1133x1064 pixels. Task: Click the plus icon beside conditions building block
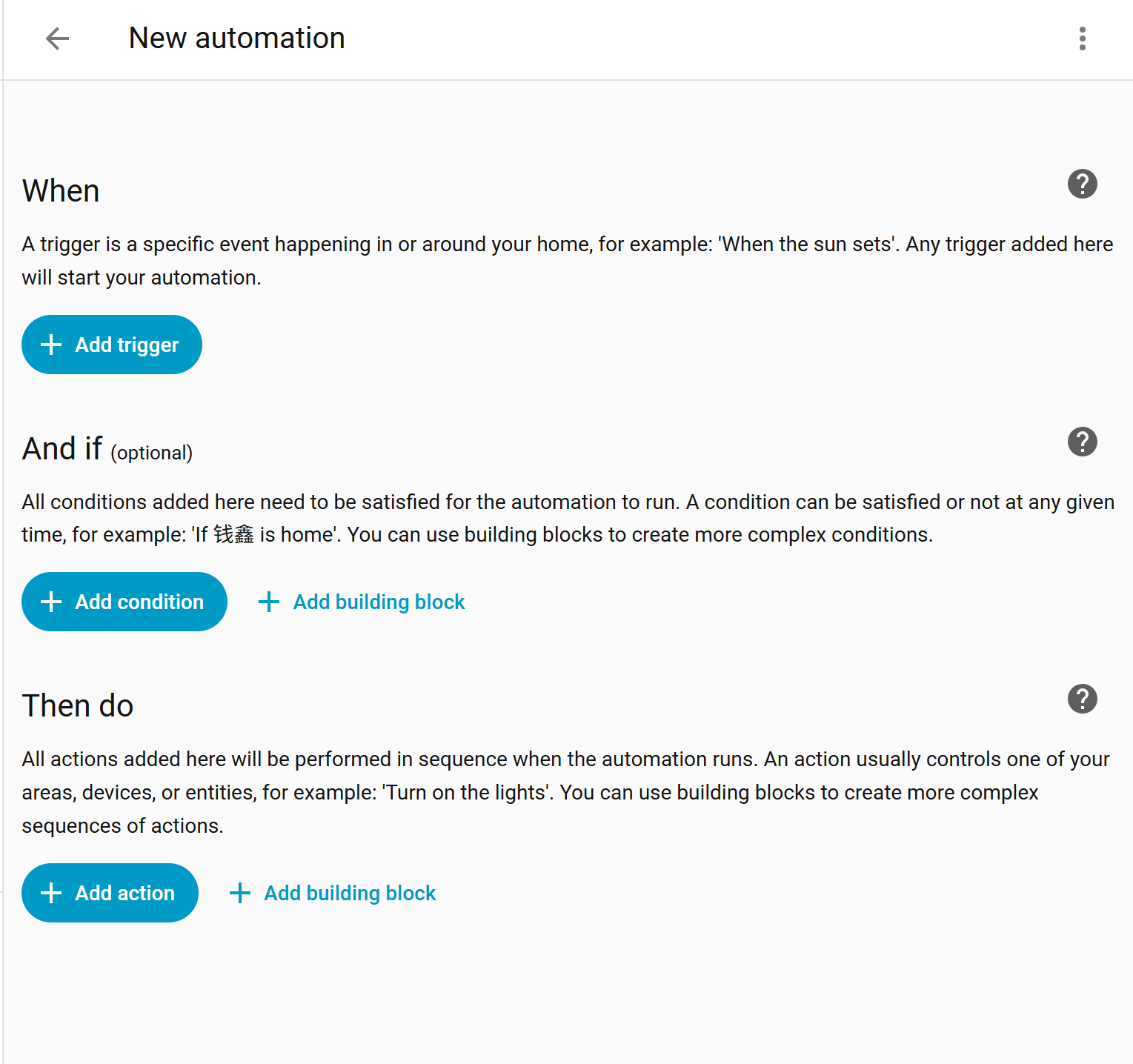point(269,602)
